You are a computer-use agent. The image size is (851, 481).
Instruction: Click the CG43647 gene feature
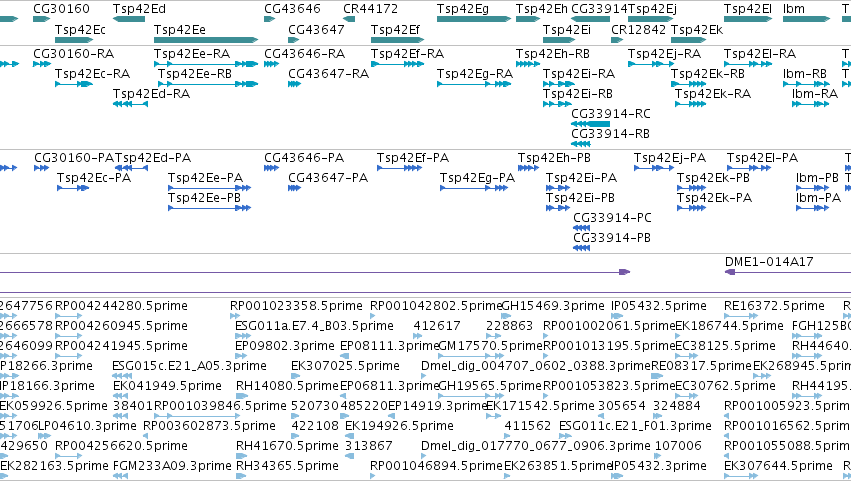pos(294,40)
